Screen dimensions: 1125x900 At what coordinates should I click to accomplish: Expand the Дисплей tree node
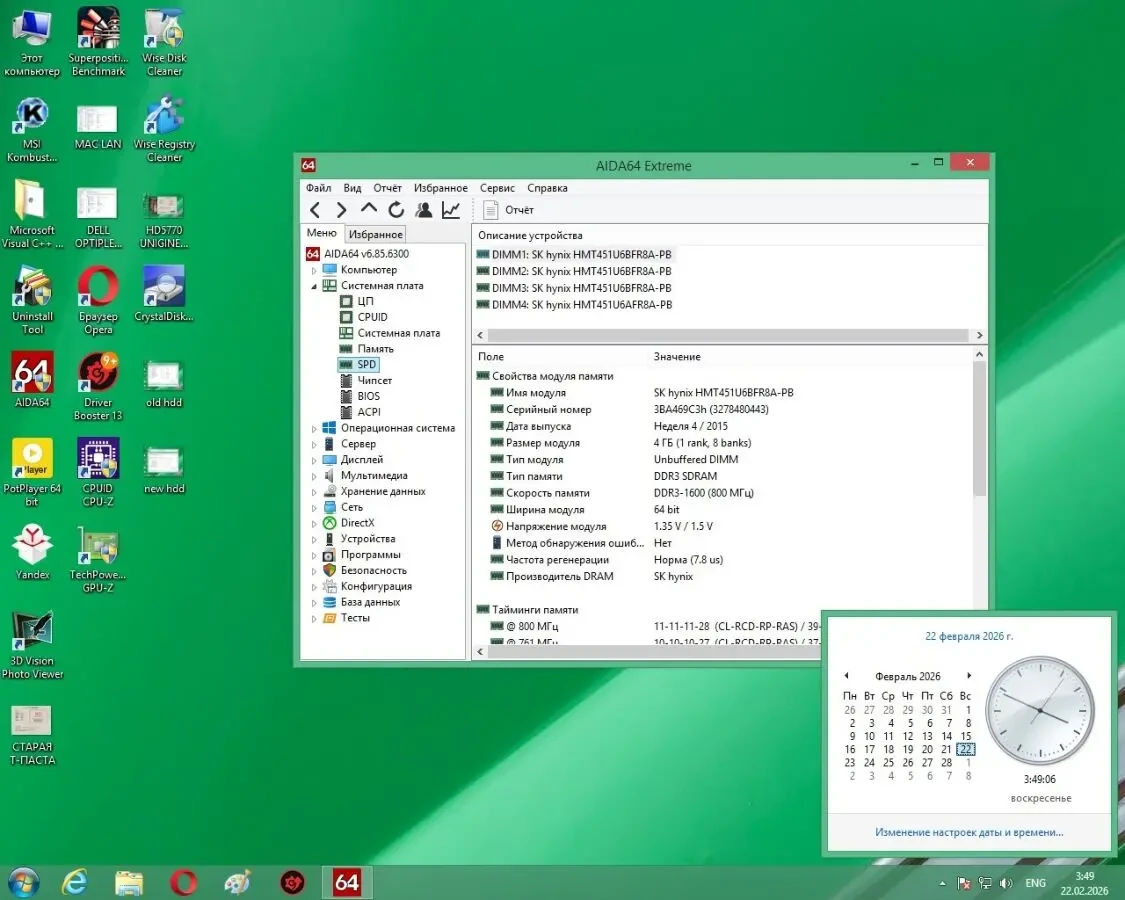tap(314, 460)
